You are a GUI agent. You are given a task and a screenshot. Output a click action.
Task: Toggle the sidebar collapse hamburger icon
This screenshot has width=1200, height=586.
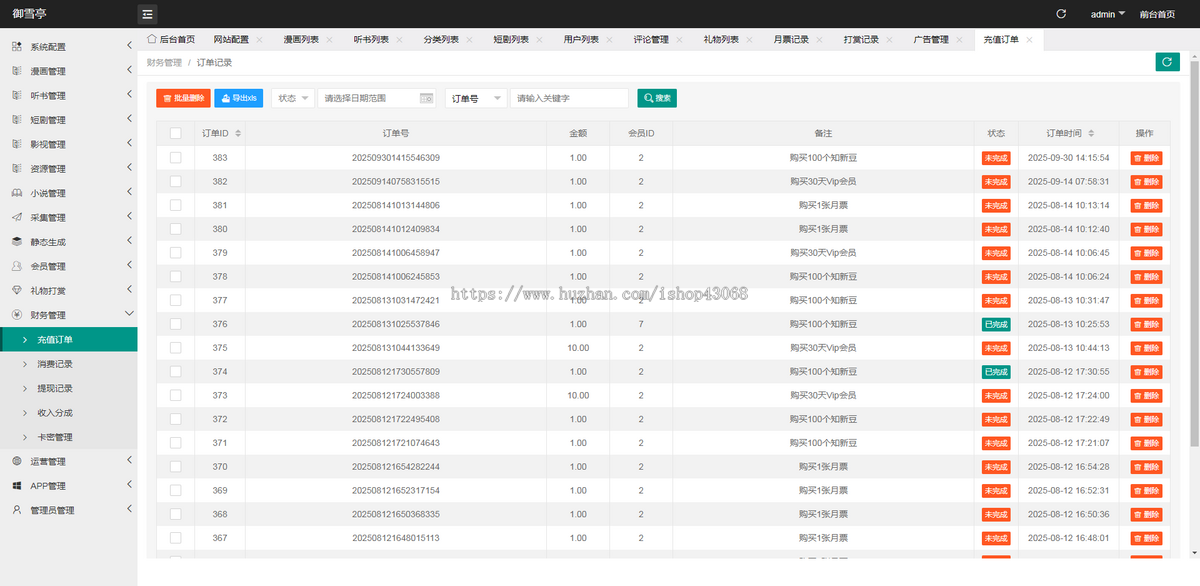tap(147, 14)
